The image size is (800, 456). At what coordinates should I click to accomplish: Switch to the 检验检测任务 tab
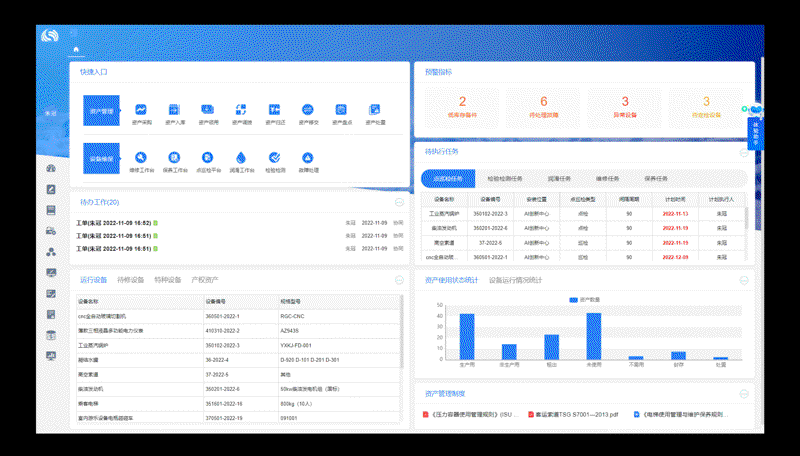point(505,179)
